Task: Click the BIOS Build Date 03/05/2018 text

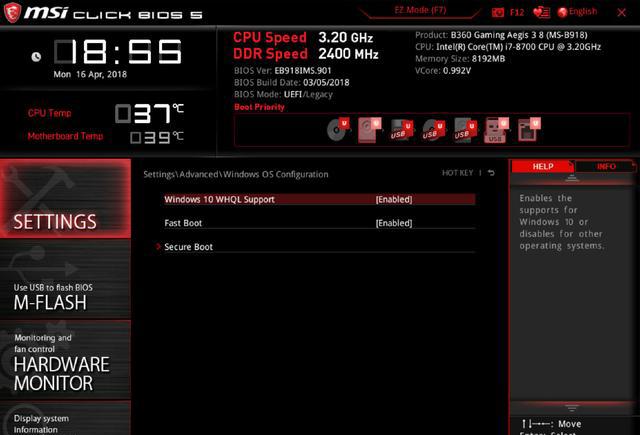Action: click(291, 82)
